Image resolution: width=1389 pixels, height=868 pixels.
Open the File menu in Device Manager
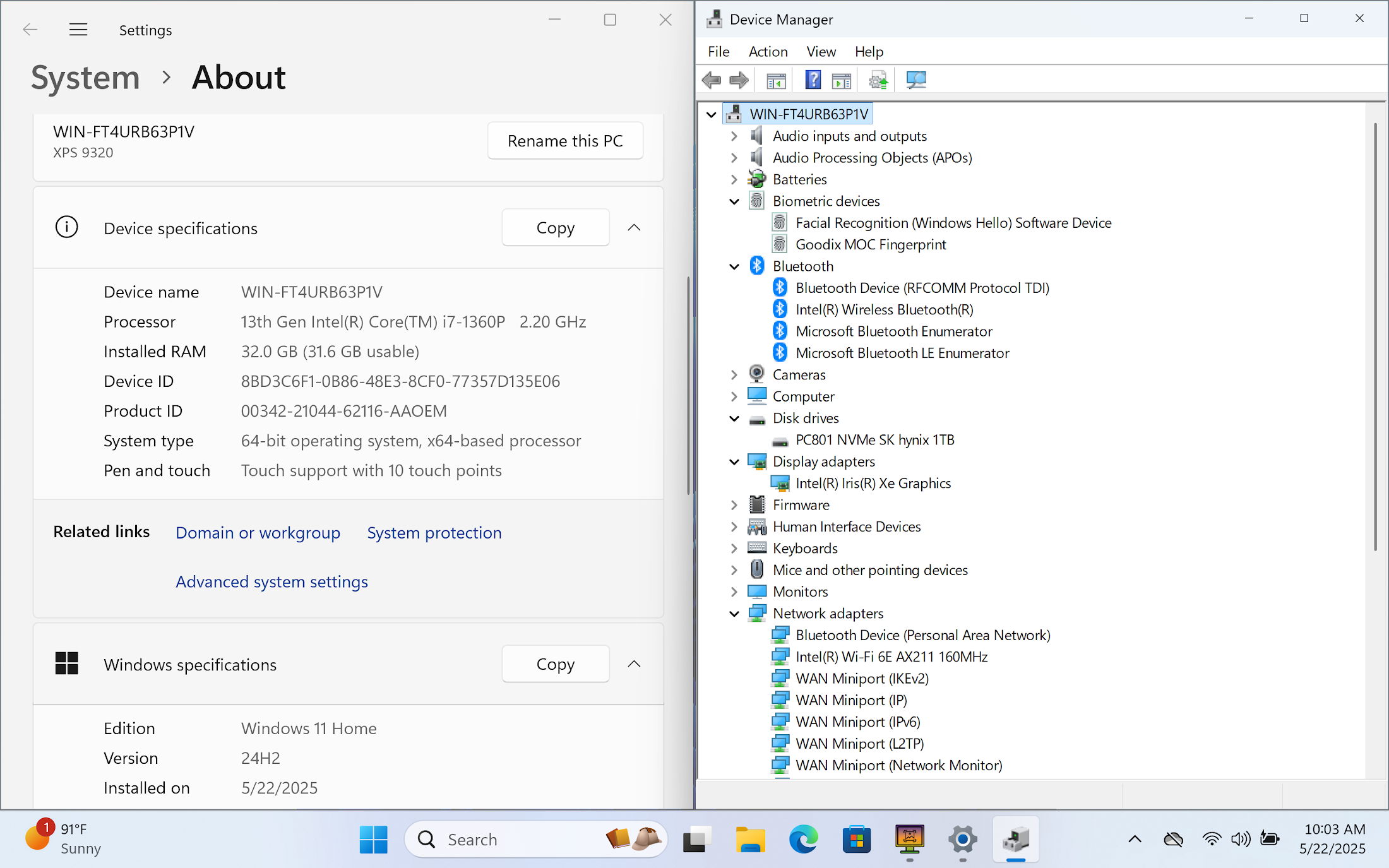[x=718, y=52]
